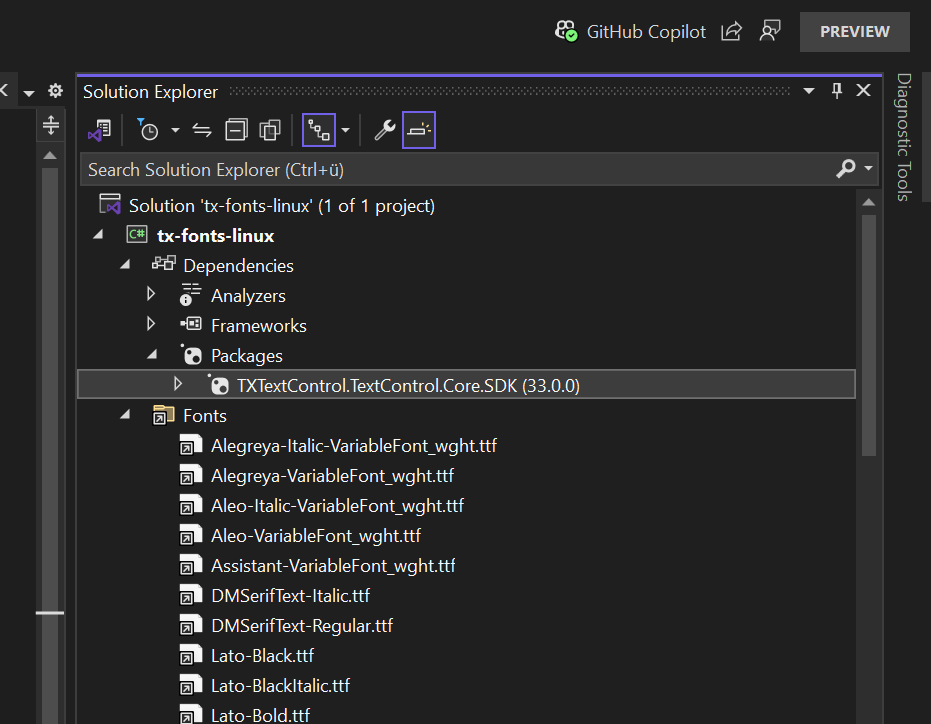
Task: Toggle the file nesting view button
Action: pyautogui.click(x=319, y=130)
